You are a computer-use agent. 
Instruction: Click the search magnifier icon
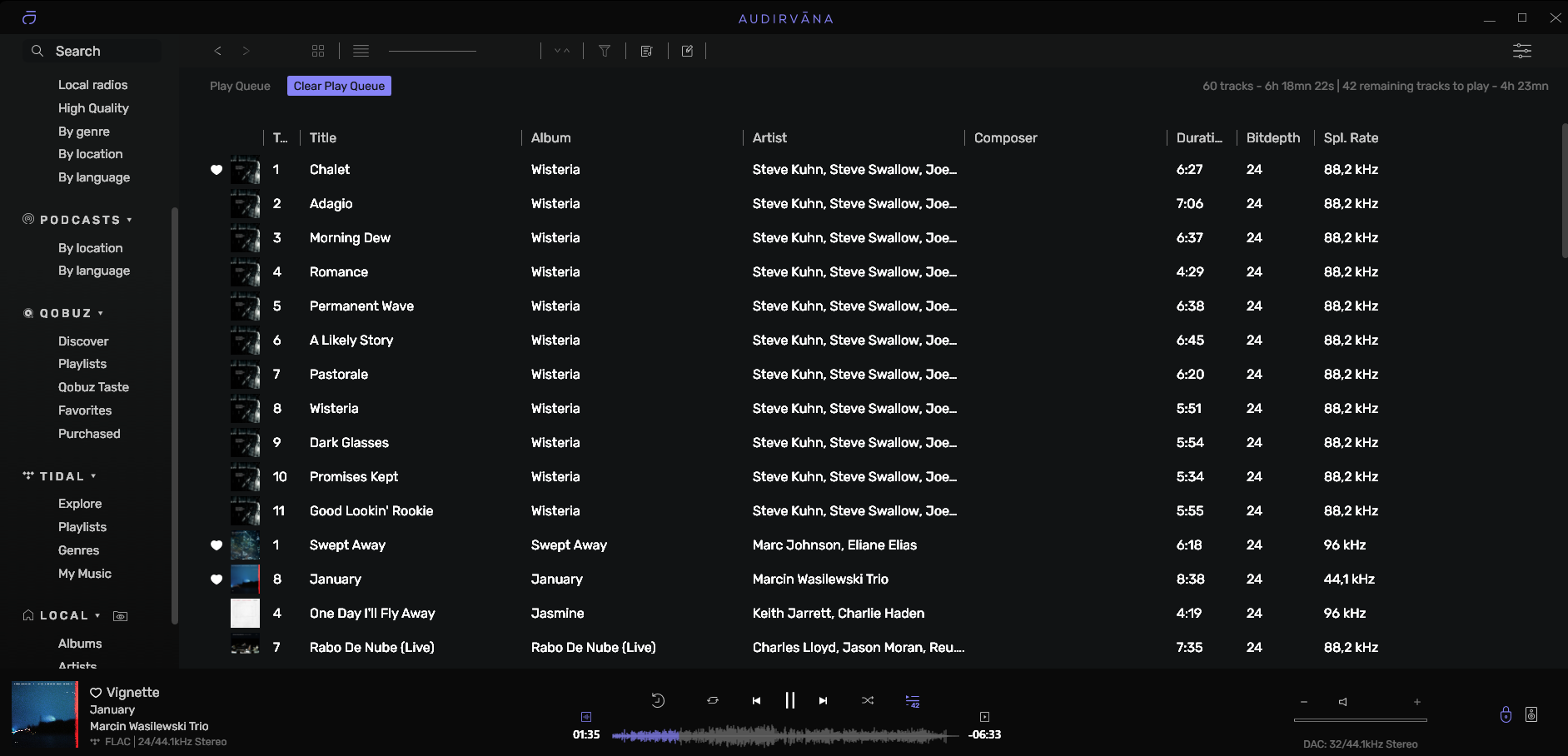pos(37,51)
